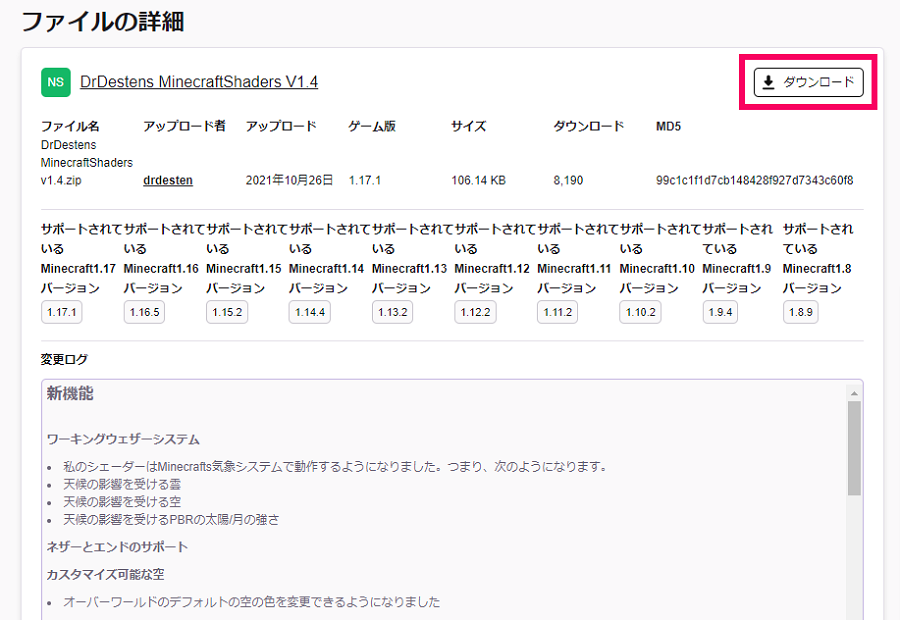
Task: Select the 1.16.5 version tag
Action: [144, 312]
